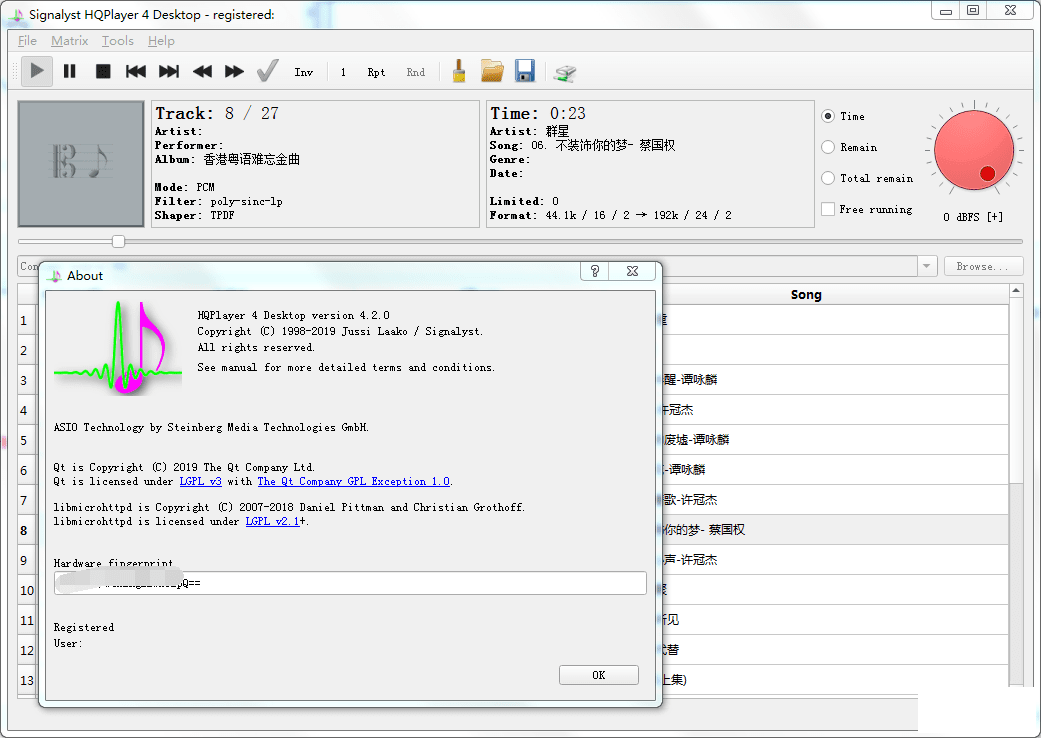The width and height of the screenshot is (1041, 738).
Task: Enable the Free running checkbox
Action: point(828,209)
